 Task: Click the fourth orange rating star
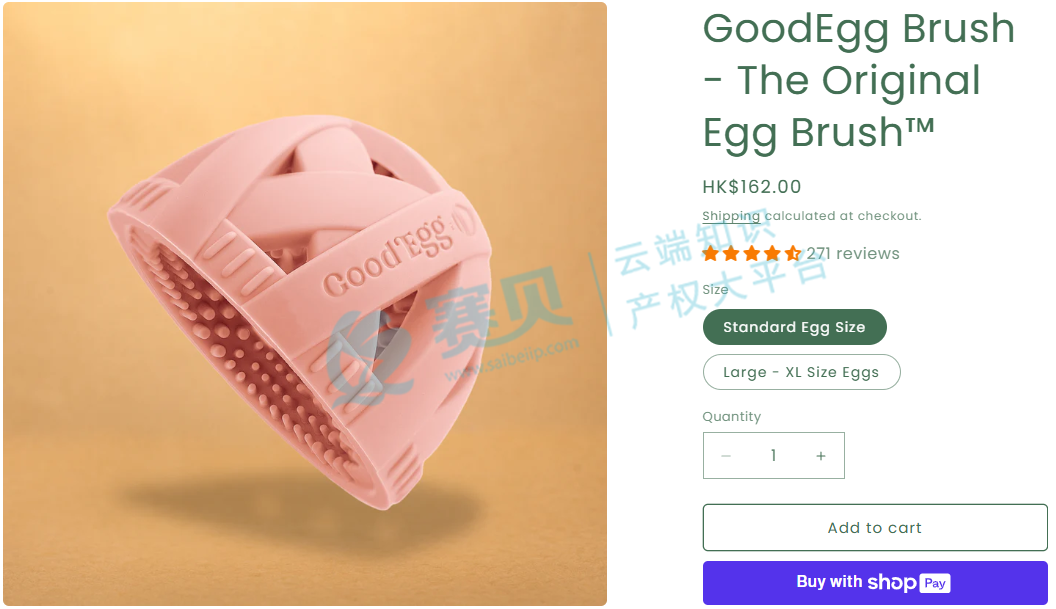click(x=772, y=253)
